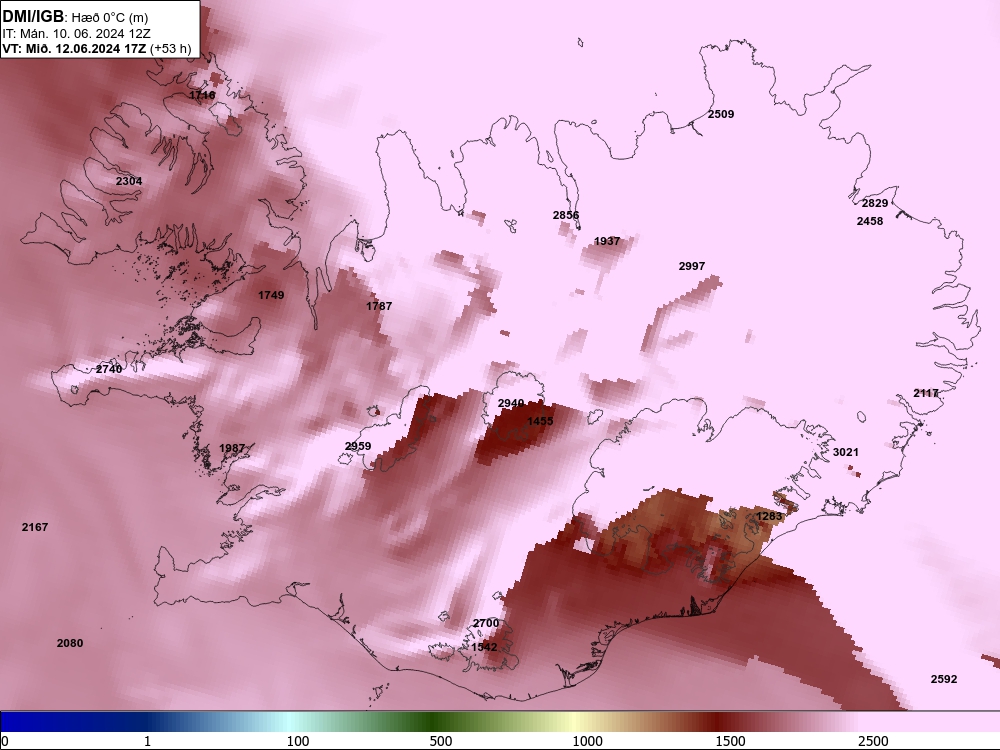Click the map value 3021

pos(846,452)
